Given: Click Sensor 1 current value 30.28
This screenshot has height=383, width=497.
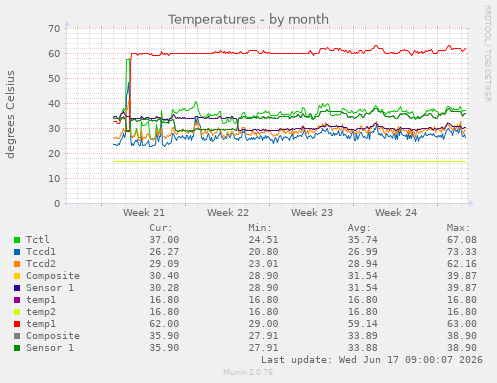Looking at the screenshot, I should coord(164,288).
